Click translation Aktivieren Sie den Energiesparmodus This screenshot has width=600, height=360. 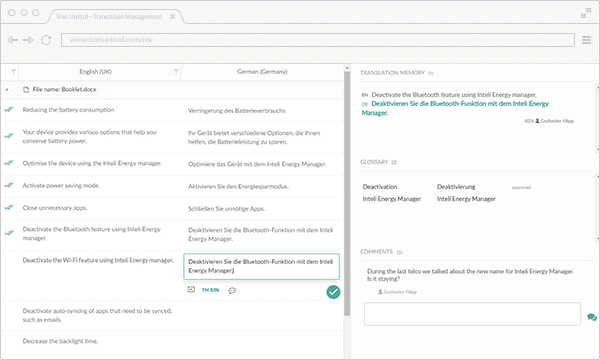(238, 186)
